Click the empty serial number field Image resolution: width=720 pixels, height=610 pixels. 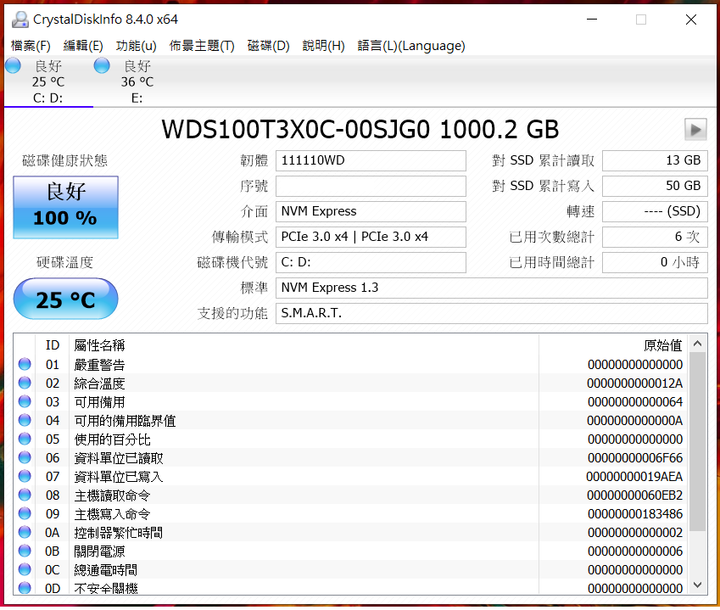[x=371, y=186]
